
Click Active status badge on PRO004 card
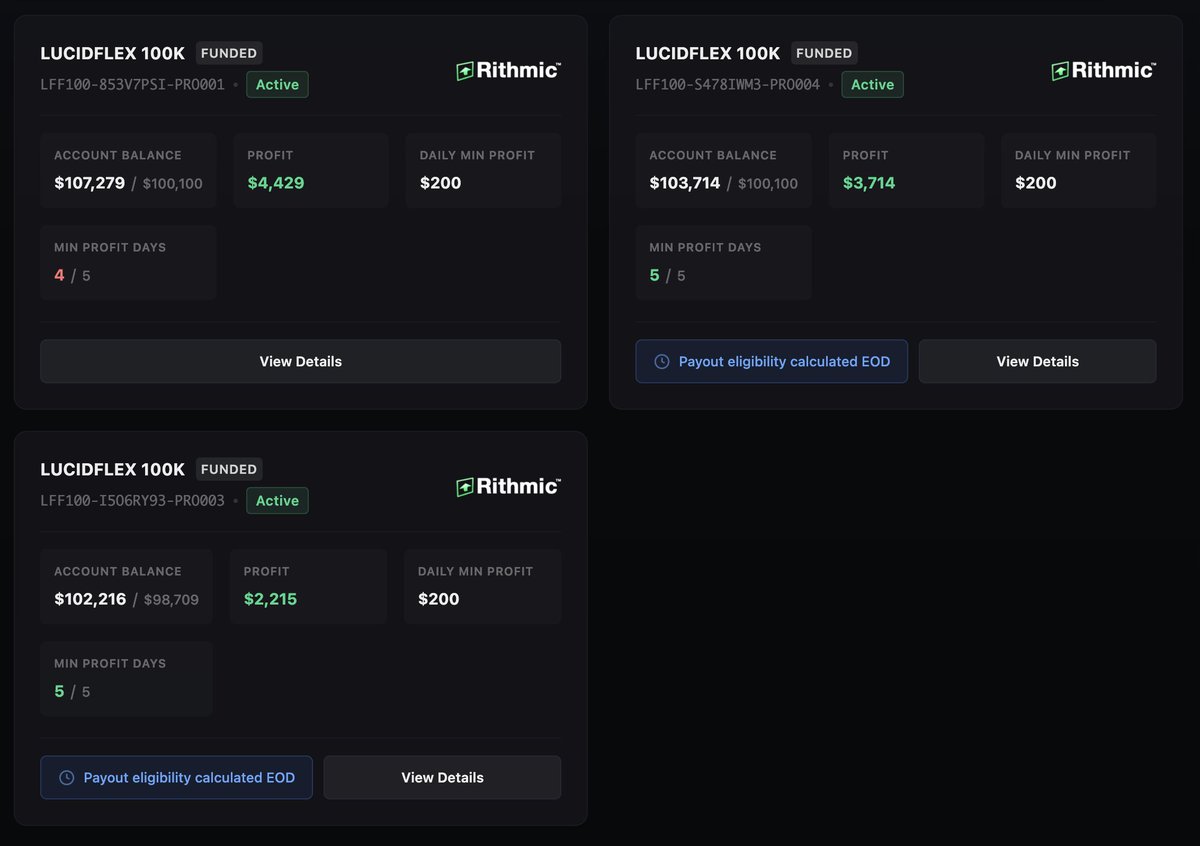(x=872, y=84)
